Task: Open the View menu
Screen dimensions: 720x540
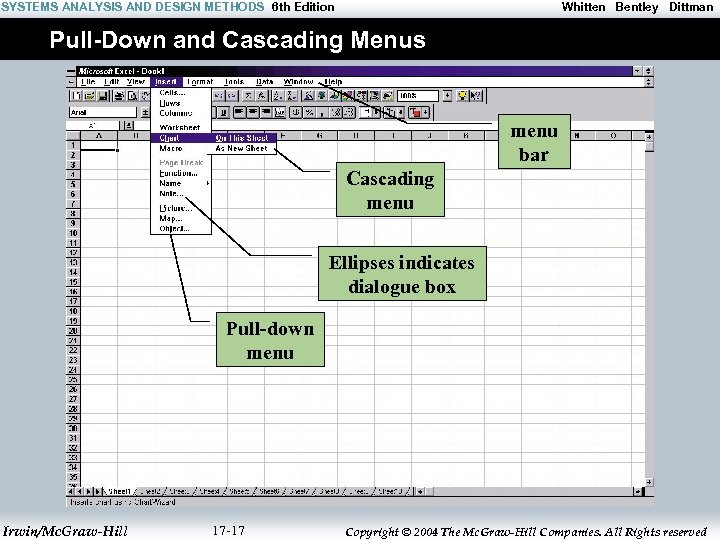Action: (136, 82)
